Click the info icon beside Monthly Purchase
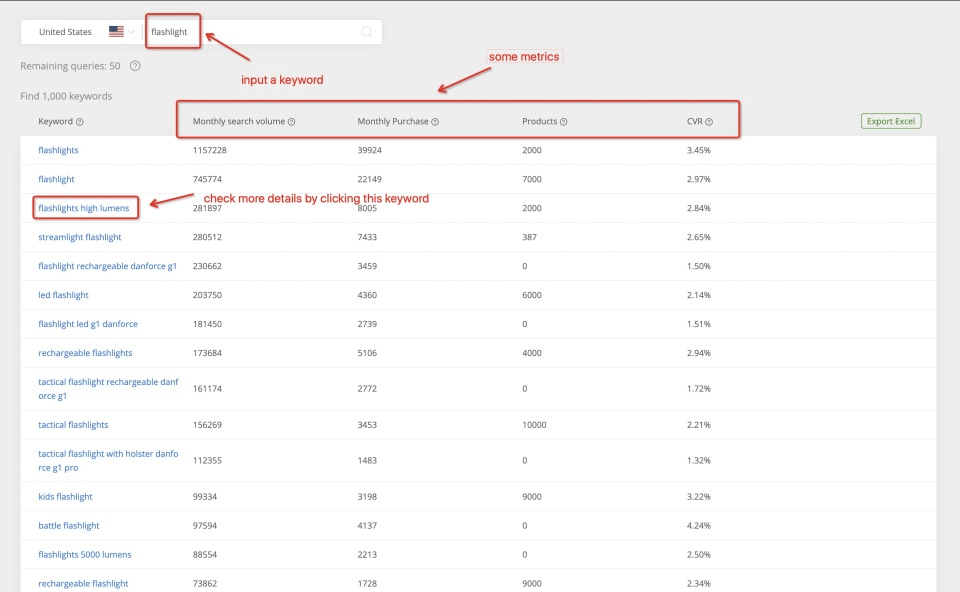 click(x=435, y=122)
